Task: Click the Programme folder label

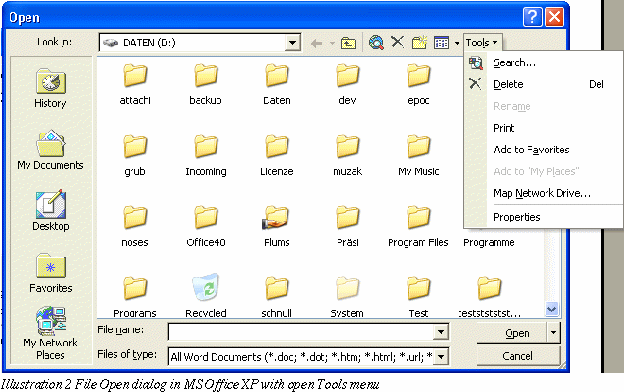Action: coord(489,242)
